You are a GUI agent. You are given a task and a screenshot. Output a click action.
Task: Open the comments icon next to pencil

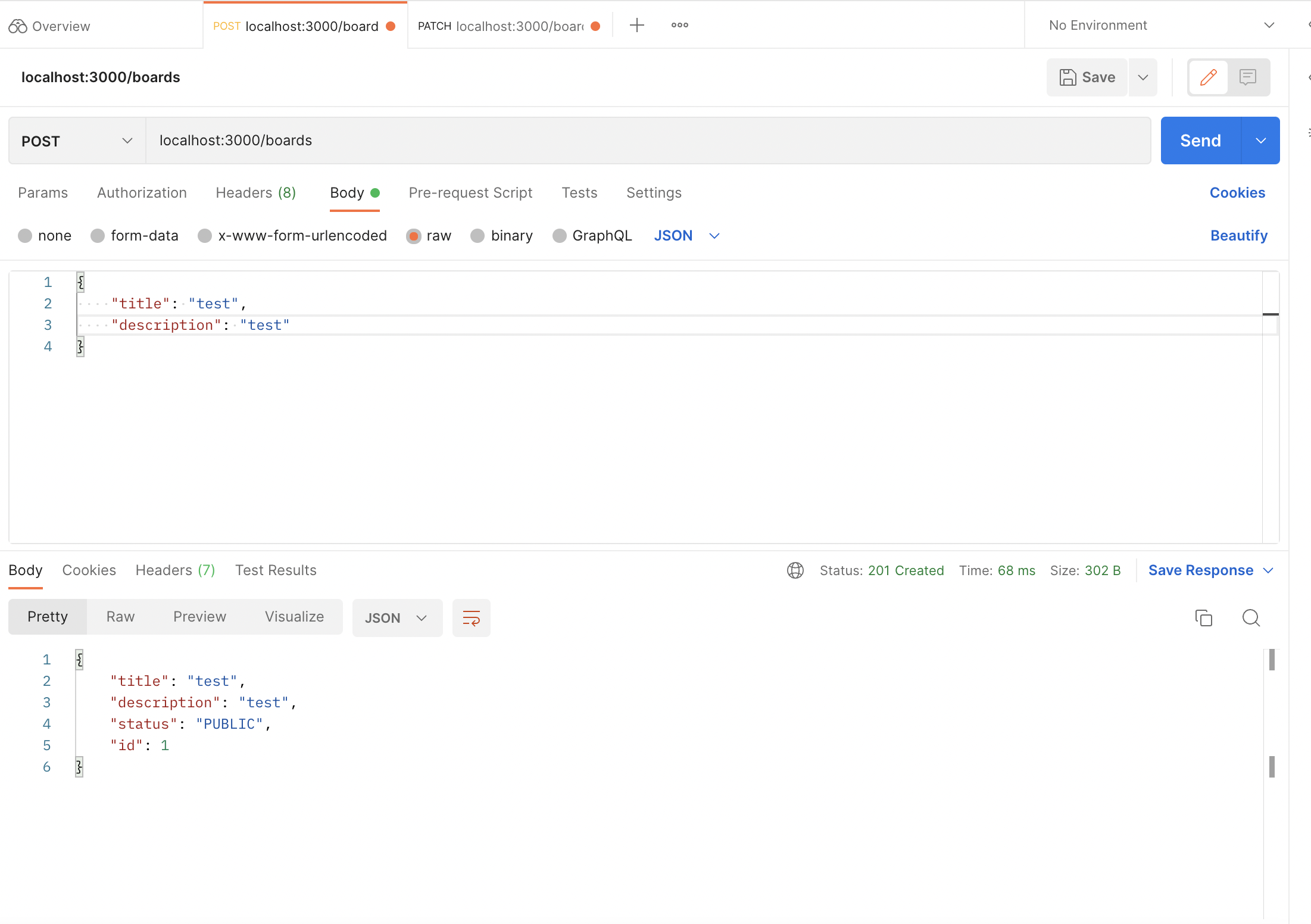(x=1247, y=77)
